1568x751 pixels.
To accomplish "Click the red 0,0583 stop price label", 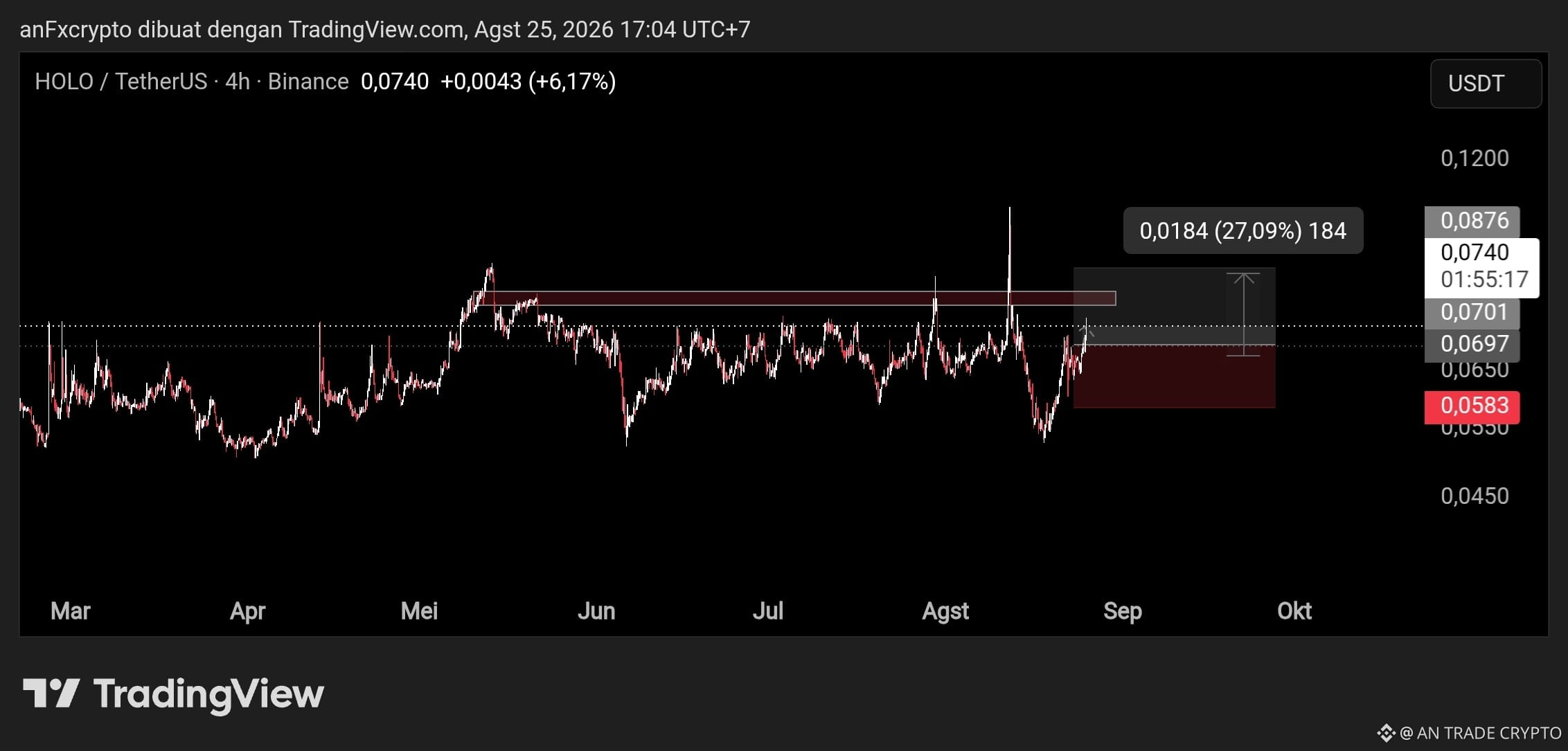I will tap(1472, 406).
